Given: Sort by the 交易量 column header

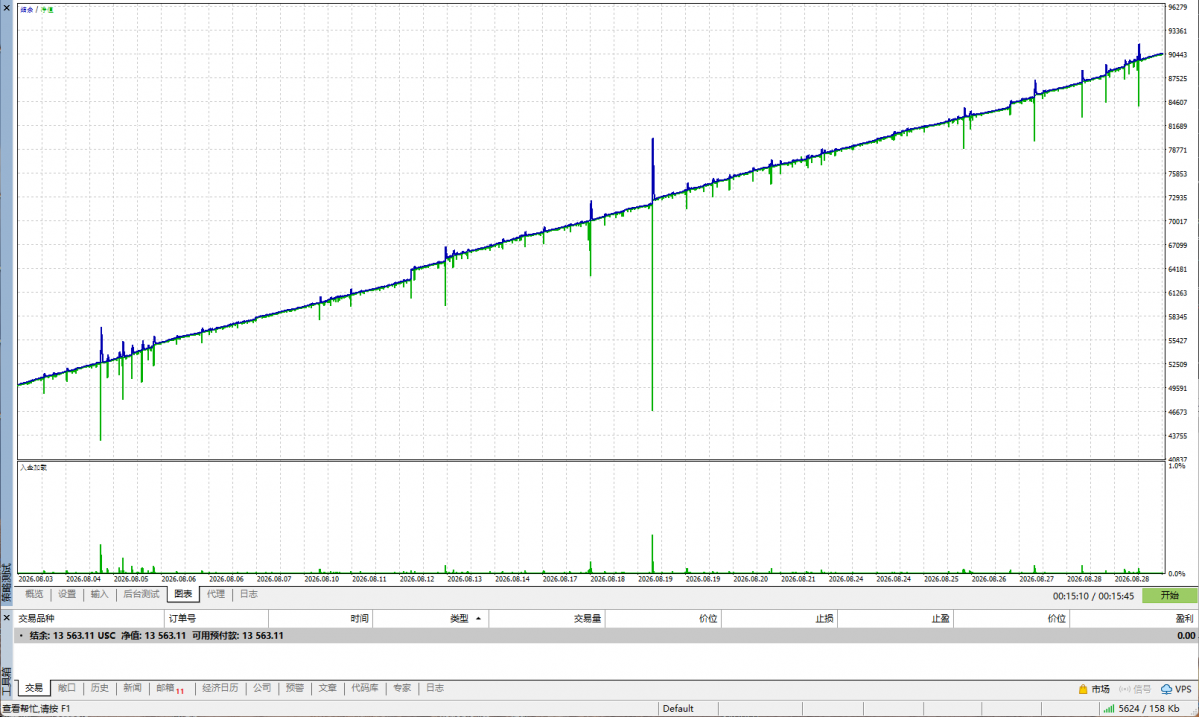Looking at the screenshot, I should (547, 618).
